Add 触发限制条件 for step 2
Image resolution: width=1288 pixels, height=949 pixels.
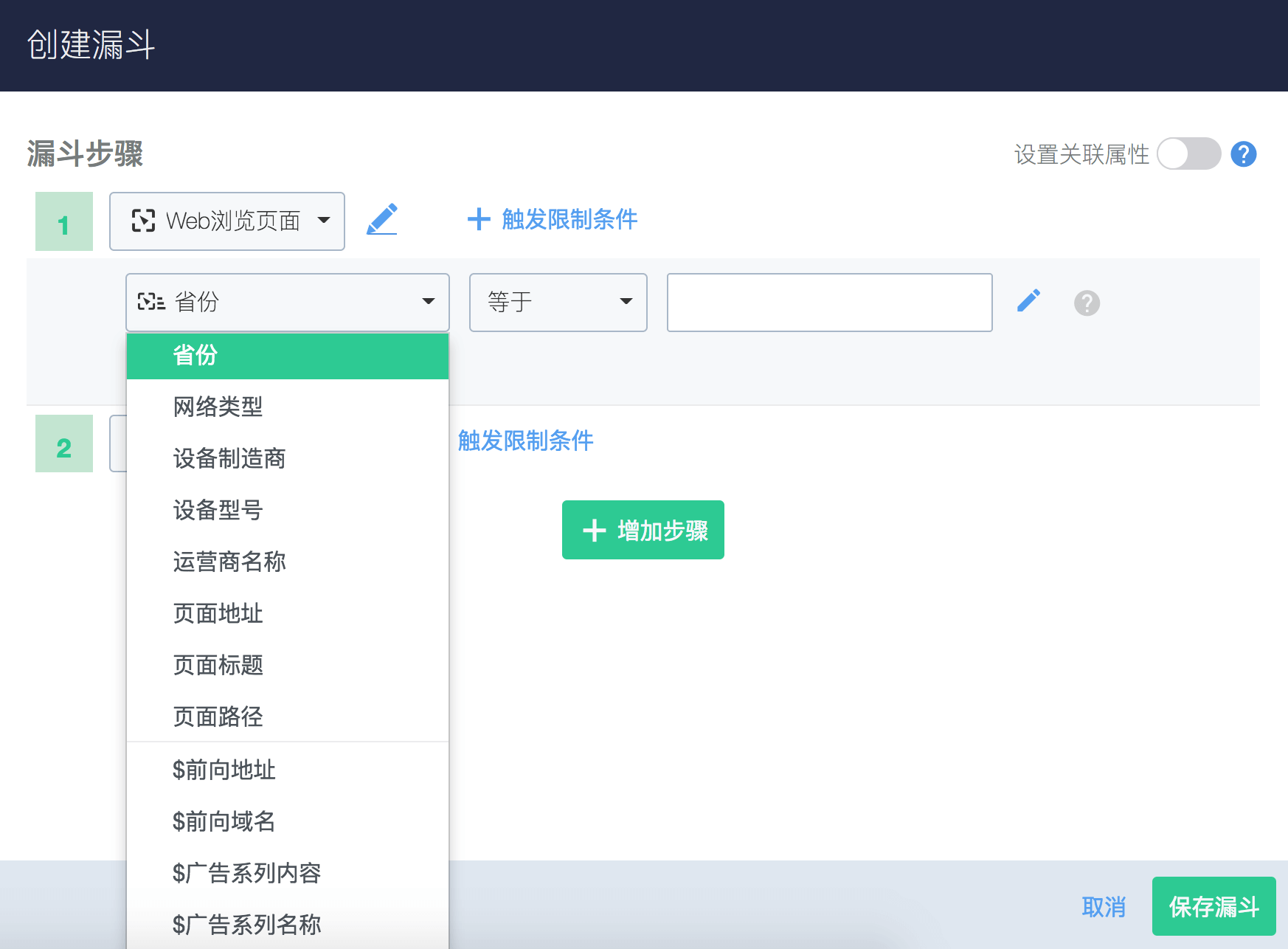[525, 441]
